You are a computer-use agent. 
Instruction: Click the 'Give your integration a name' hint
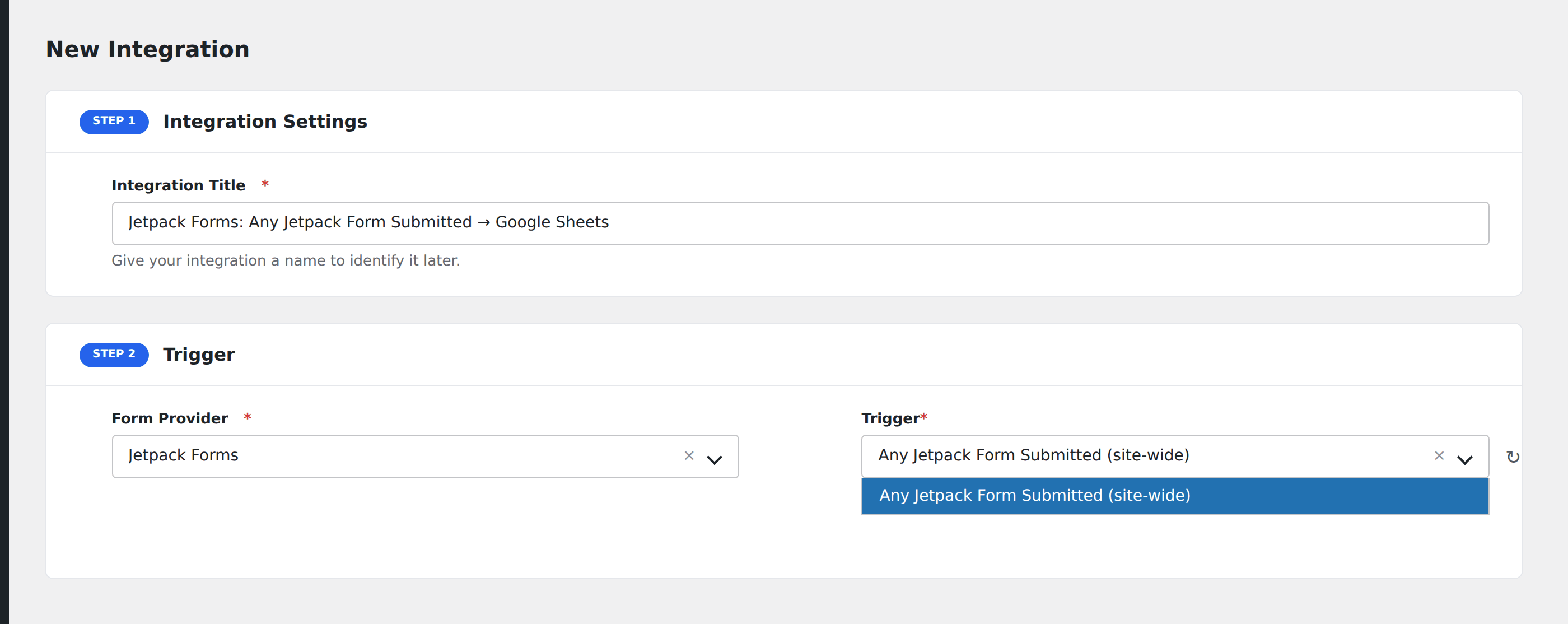pyautogui.click(x=286, y=260)
